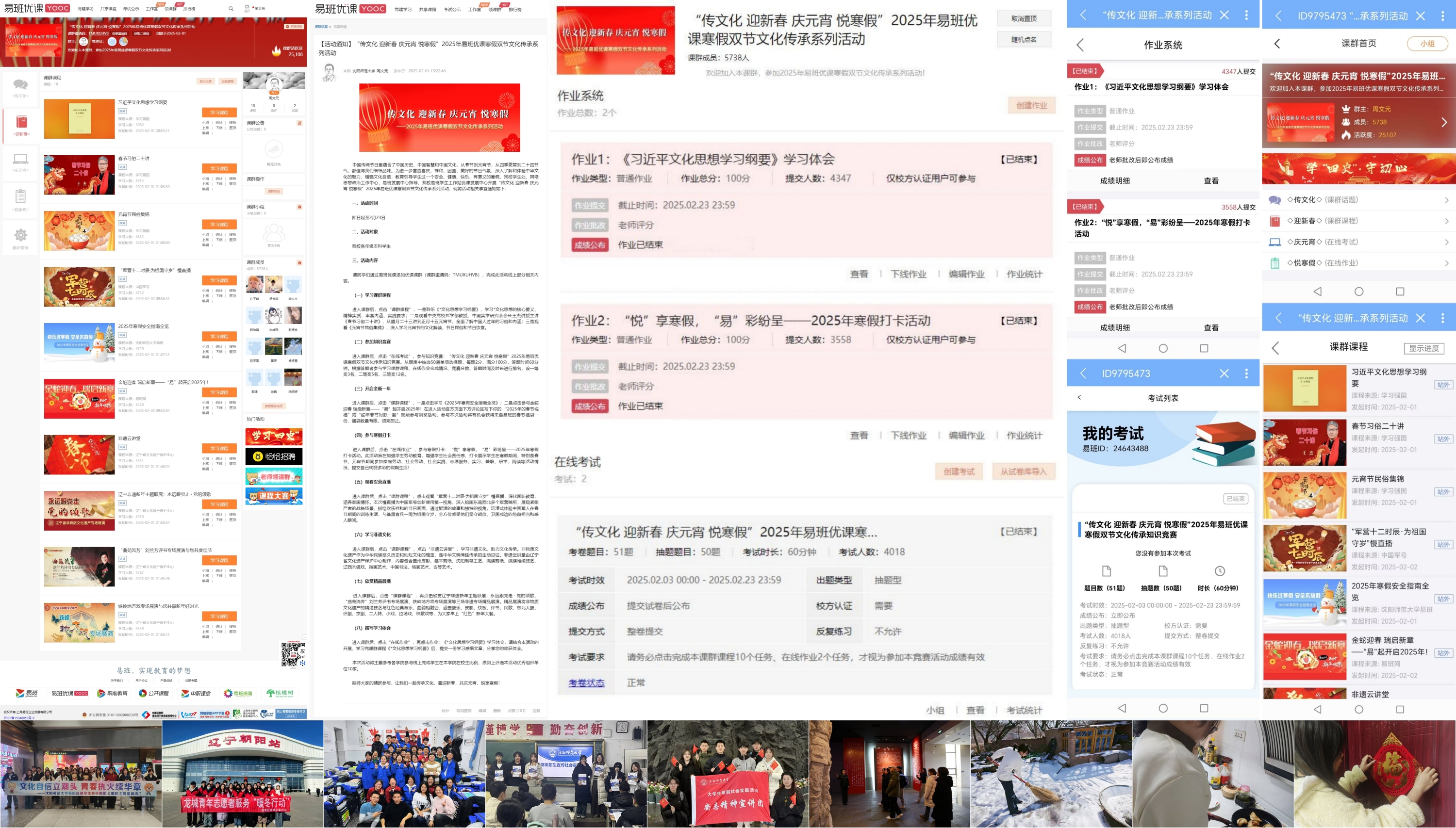Viewport: 1456px width, 828px height.
Task: Click the gear icon beside 课群小组
Action: [x=299, y=207]
